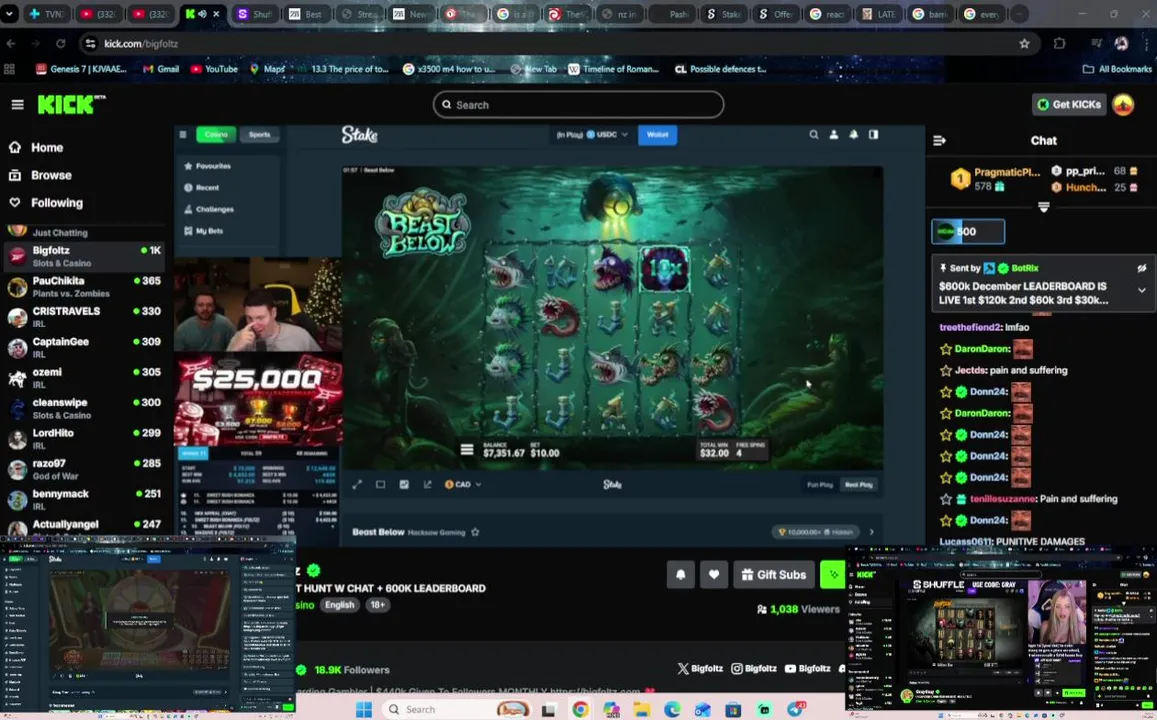Open Browse in Kick sidebar
The width and height of the screenshot is (1157, 720).
click(41, 176)
